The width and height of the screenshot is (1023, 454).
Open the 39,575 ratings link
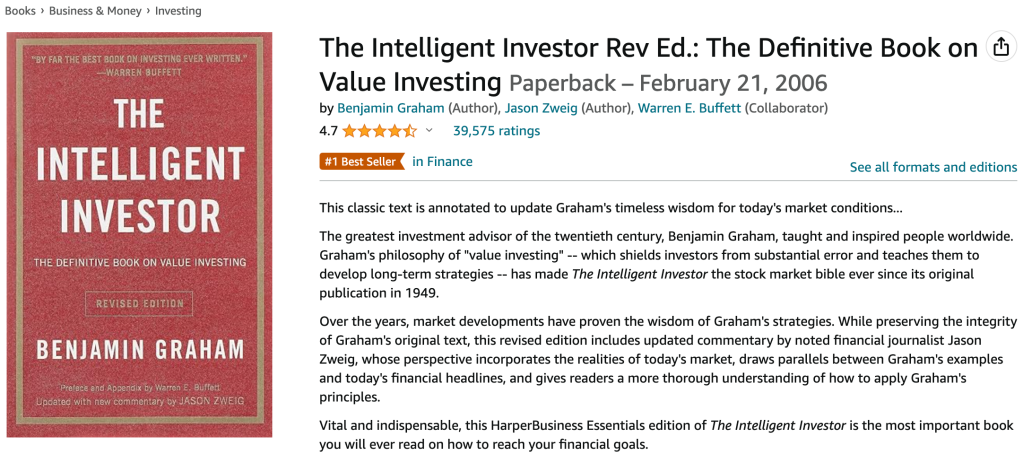coord(496,131)
